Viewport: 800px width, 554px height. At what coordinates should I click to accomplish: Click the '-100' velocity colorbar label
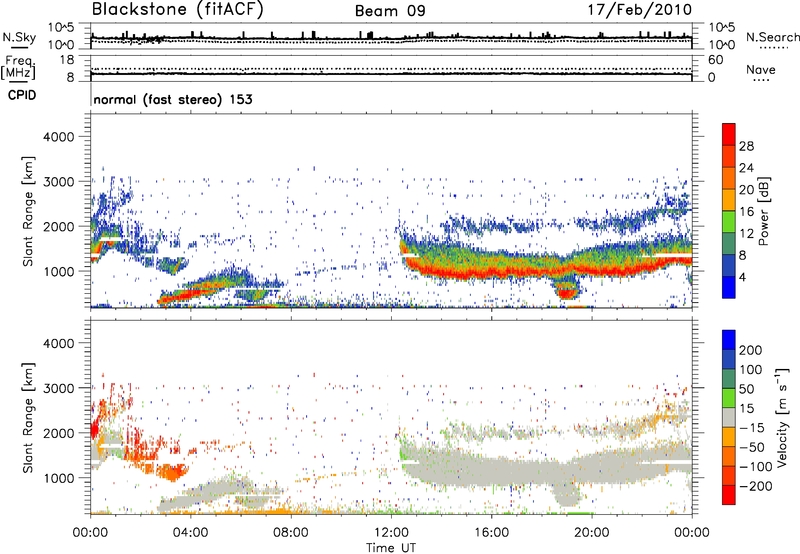click(756, 467)
